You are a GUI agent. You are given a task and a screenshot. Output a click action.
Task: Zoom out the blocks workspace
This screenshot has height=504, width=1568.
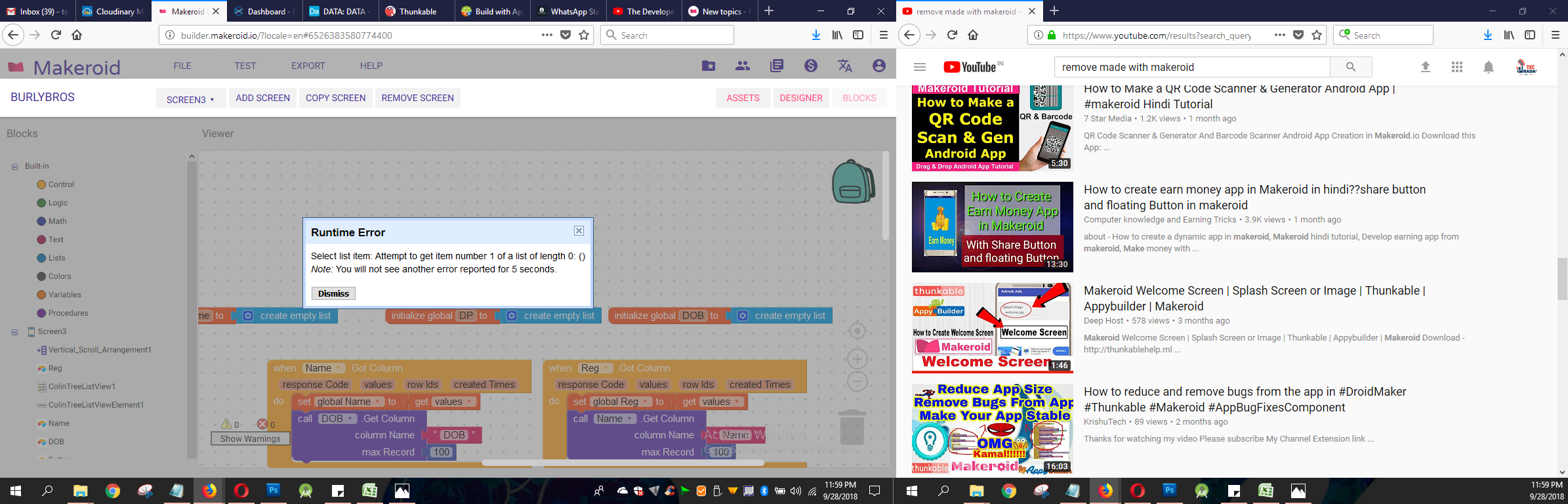pyautogui.click(x=857, y=381)
